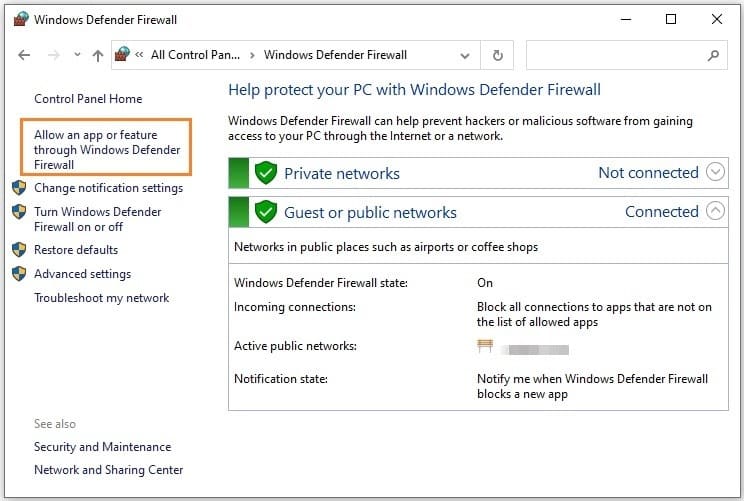Screen dimensions: 744x501
Task: Collapse the Guest or public networks chevron
Action: 715,211
